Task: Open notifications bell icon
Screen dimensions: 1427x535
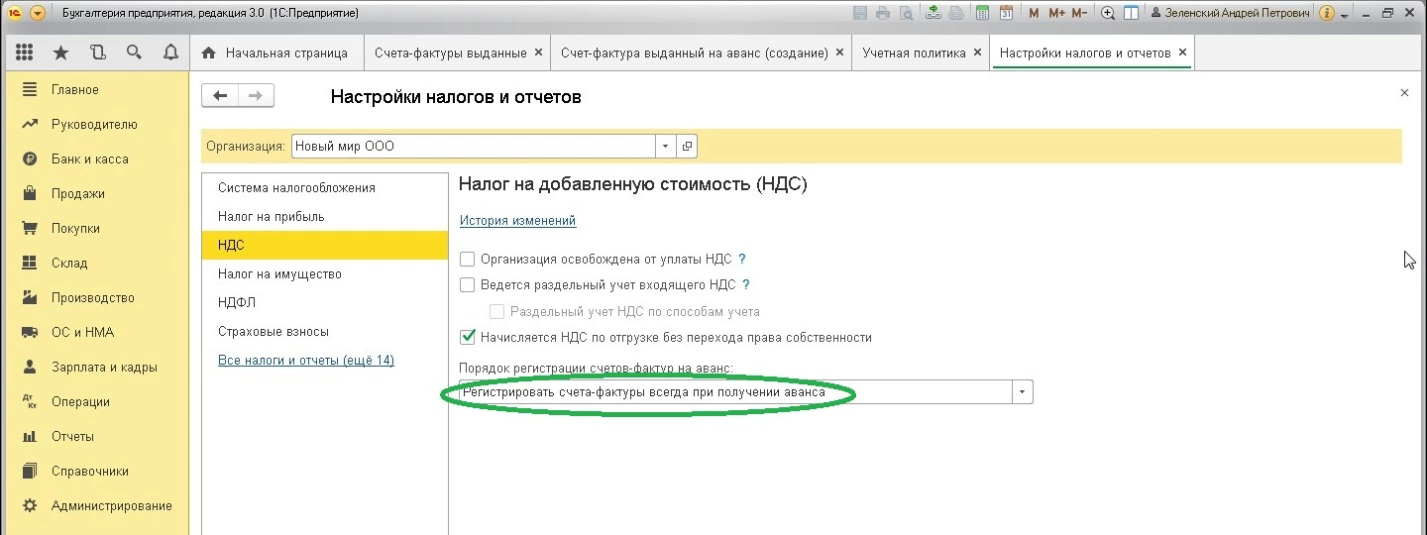Action: [x=170, y=52]
